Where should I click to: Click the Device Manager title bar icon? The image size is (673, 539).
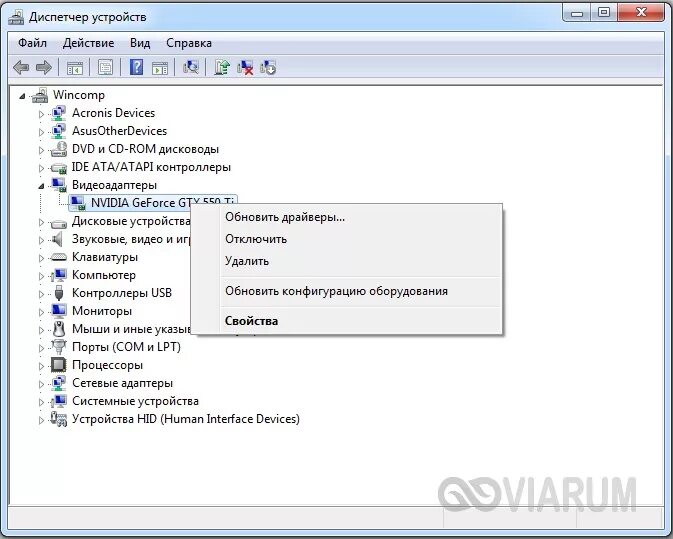tap(16, 17)
